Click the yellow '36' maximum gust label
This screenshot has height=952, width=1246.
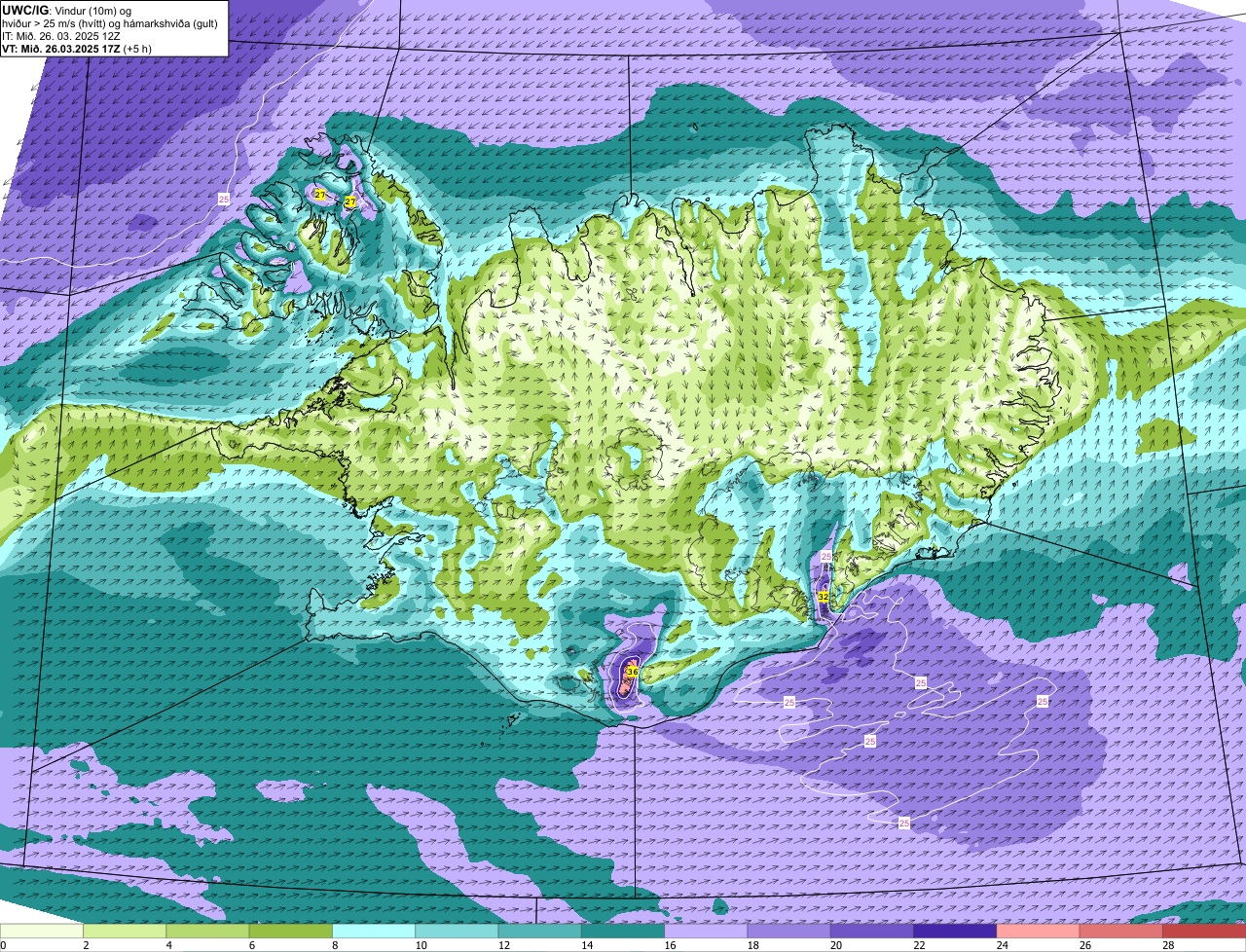click(x=632, y=672)
